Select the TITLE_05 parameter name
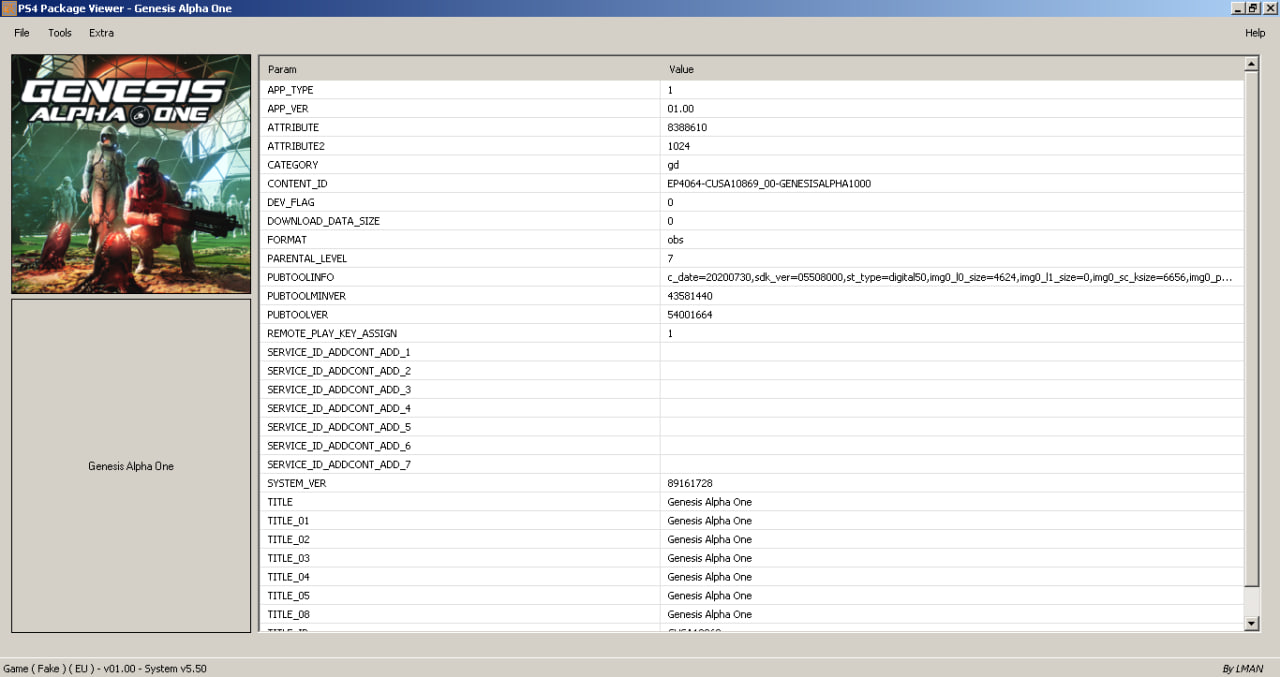The width and height of the screenshot is (1280, 677). tap(288, 595)
